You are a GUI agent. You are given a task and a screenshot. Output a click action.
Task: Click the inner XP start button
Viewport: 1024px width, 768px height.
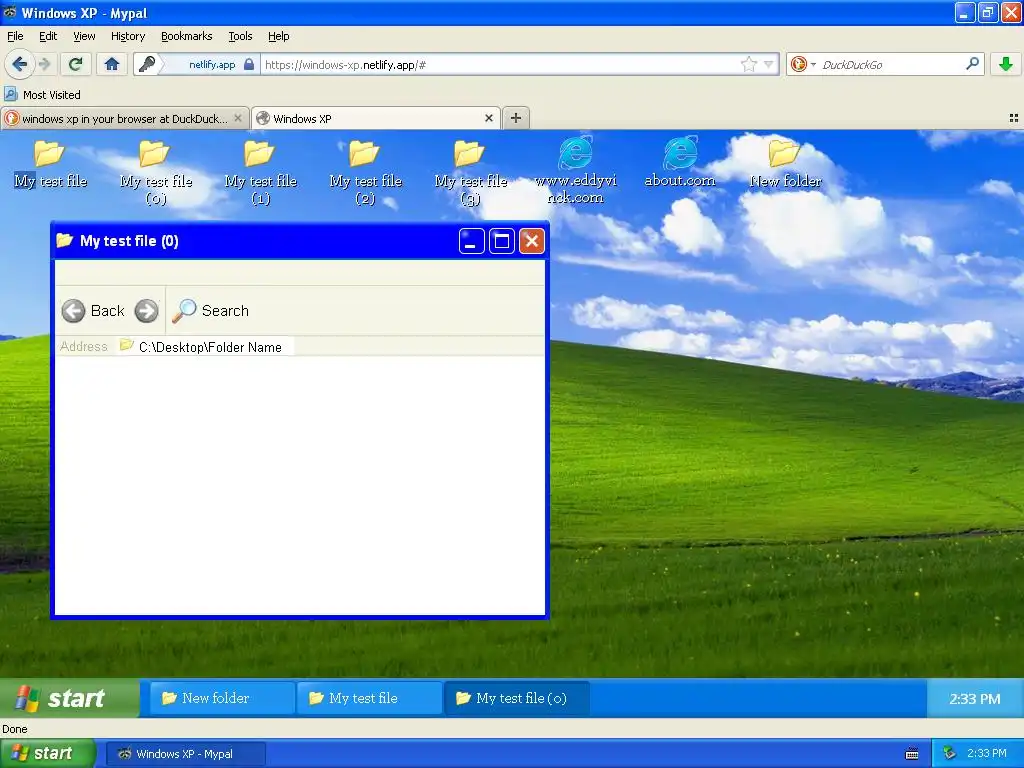[69, 698]
